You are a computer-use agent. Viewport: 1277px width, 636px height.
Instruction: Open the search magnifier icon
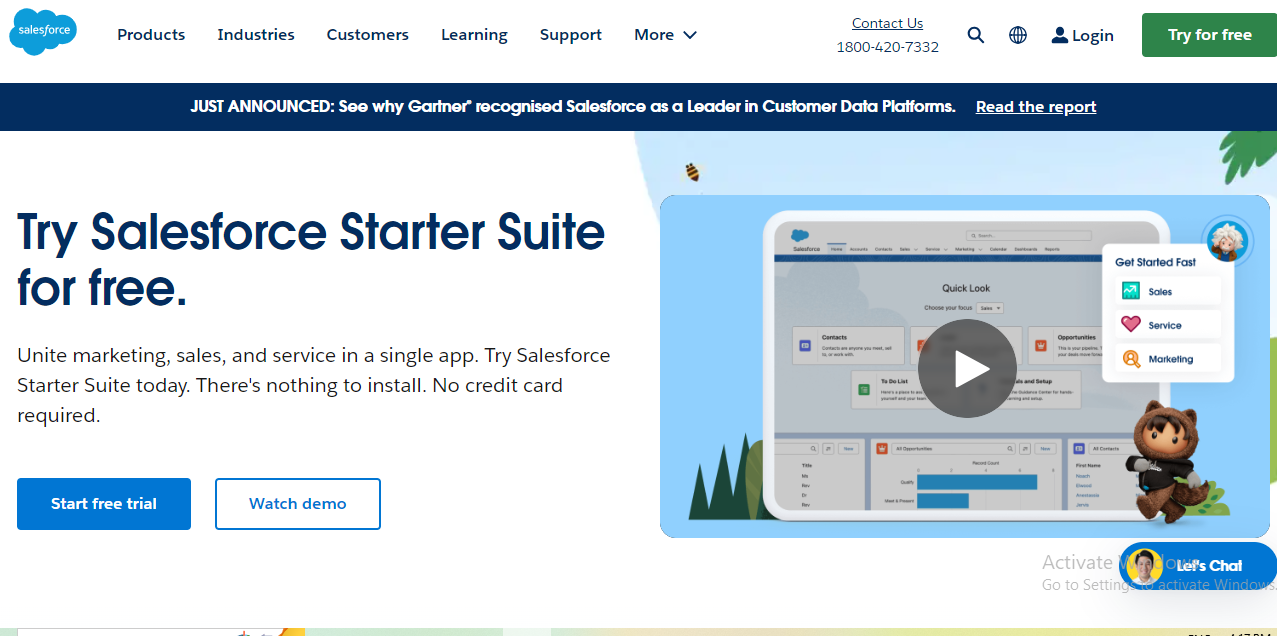[x=976, y=35]
